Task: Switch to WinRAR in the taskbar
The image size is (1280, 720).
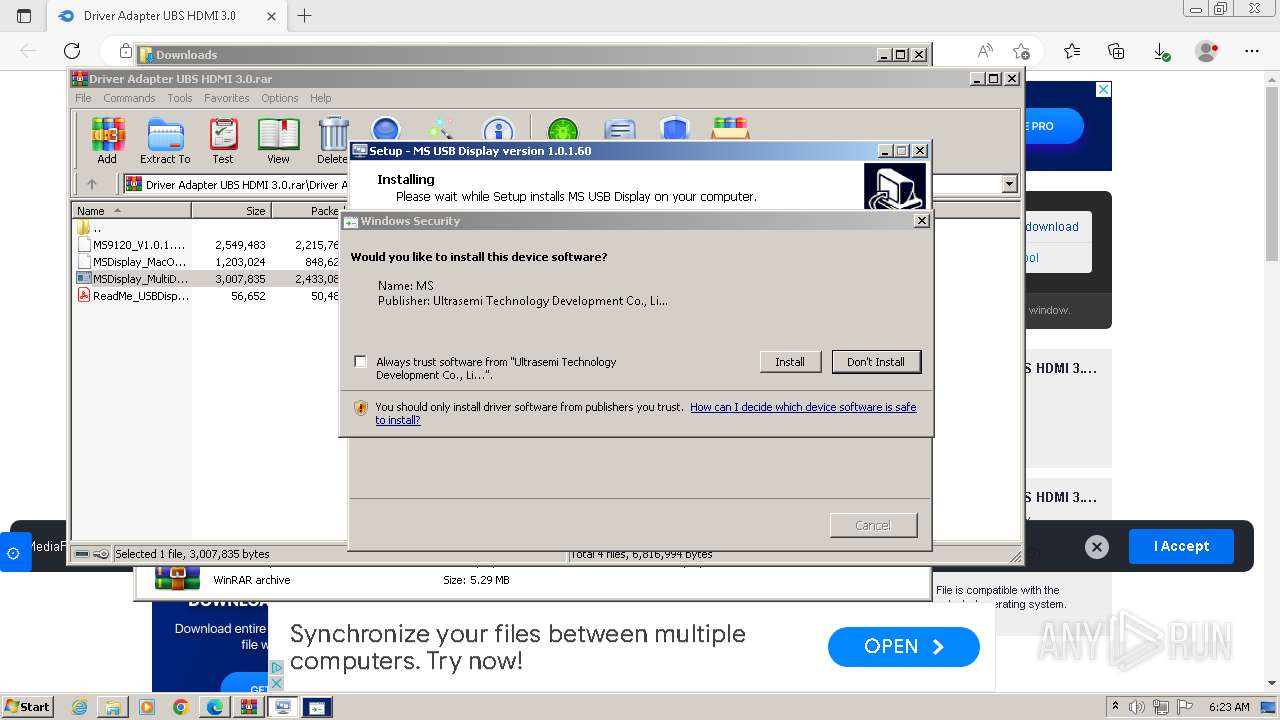Action: (x=248, y=707)
